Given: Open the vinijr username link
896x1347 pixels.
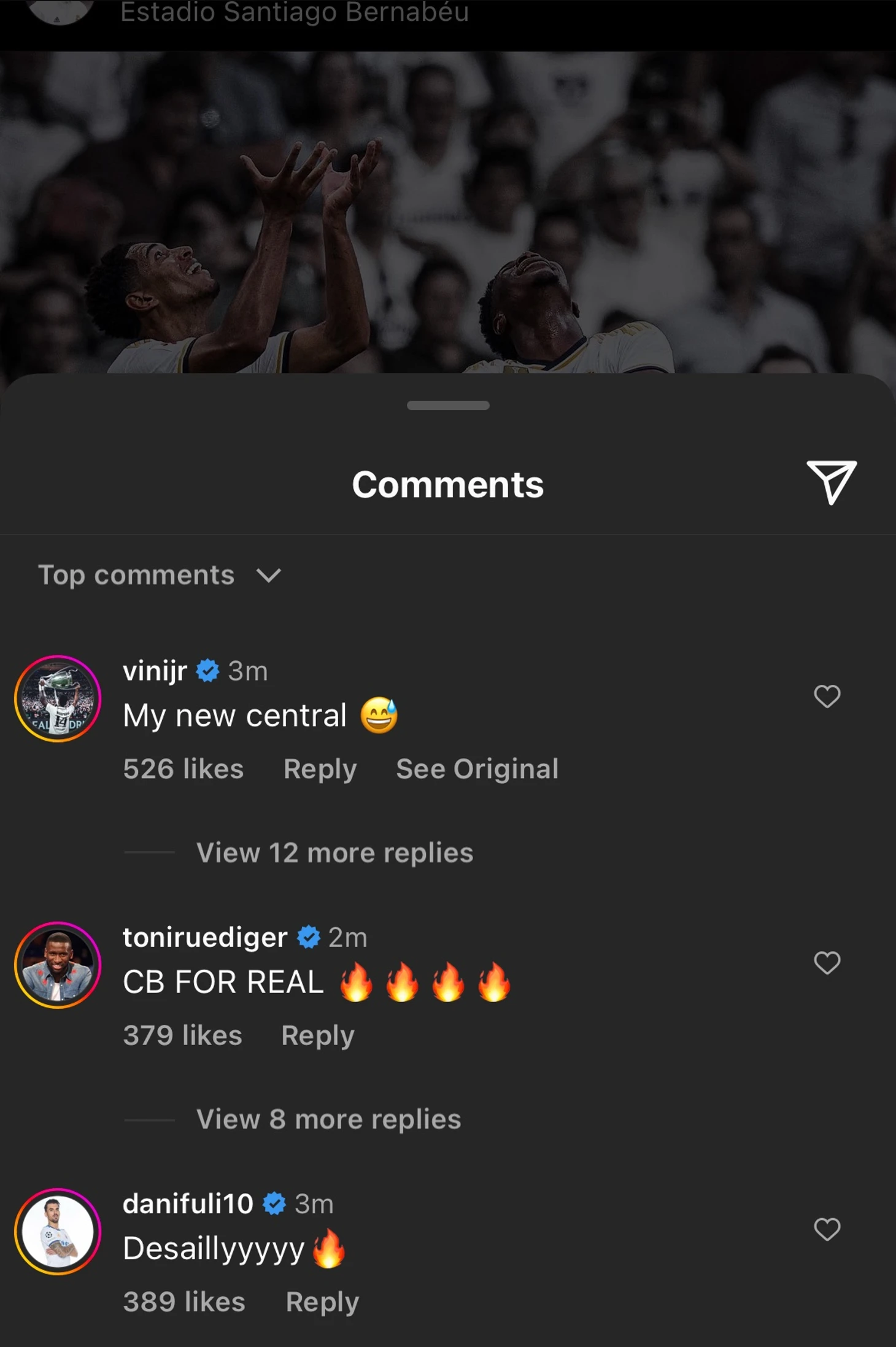Looking at the screenshot, I should (155, 671).
